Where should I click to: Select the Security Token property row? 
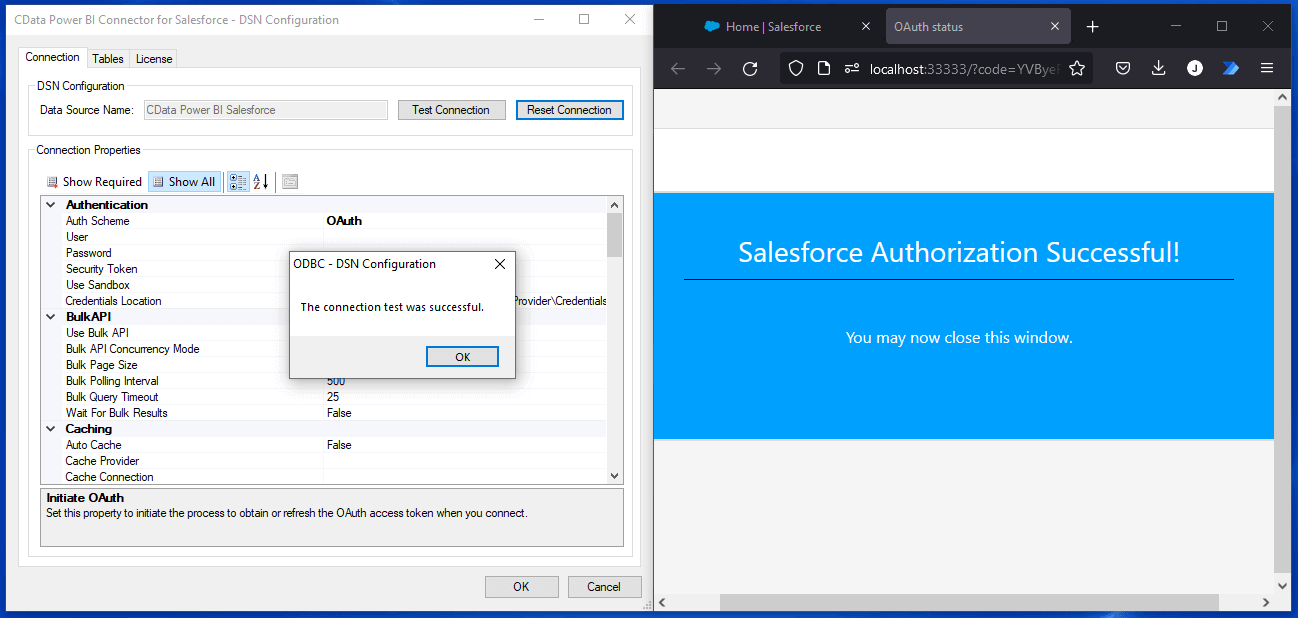(333, 269)
